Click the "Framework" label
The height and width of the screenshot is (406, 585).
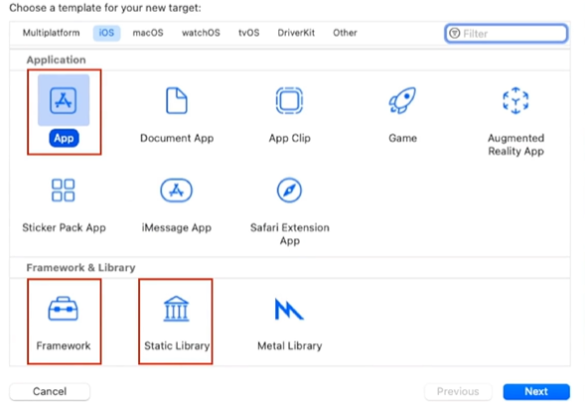pos(63,346)
